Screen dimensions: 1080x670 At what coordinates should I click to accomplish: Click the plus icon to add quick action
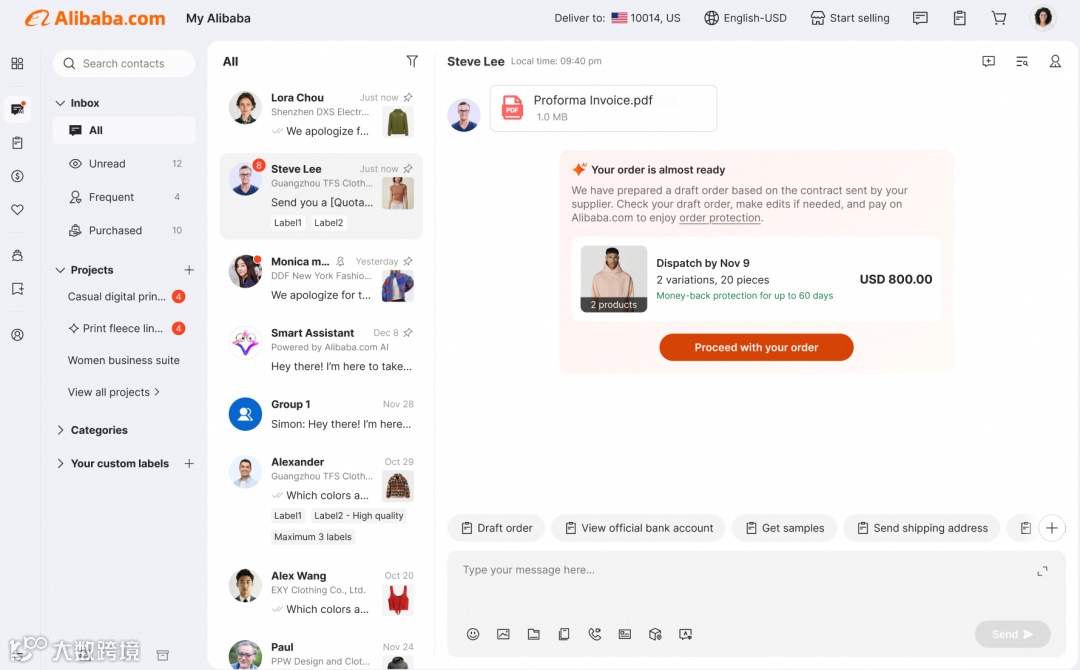(x=1052, y=528)
